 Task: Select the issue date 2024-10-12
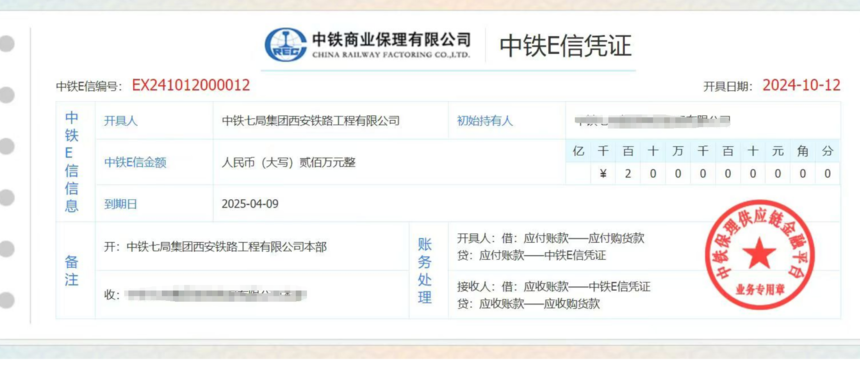click(x=801, y=85)
